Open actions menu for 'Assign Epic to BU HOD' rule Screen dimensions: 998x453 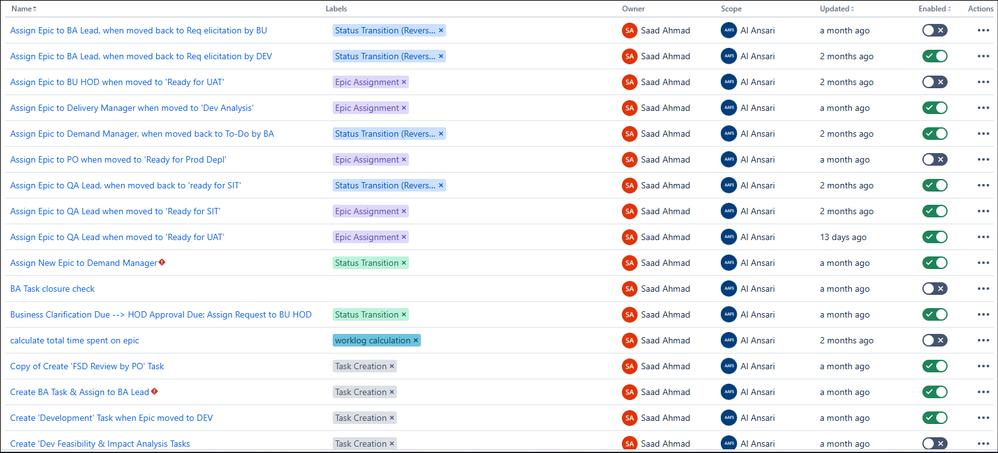983,82
